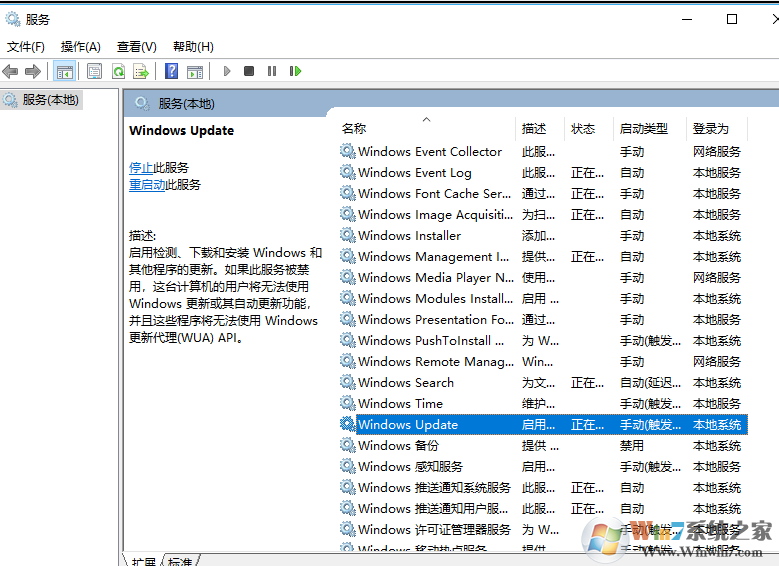Select the Windows Modules Install... row
The width and height of the screenshot is (779, 566).
pos(543,298)
